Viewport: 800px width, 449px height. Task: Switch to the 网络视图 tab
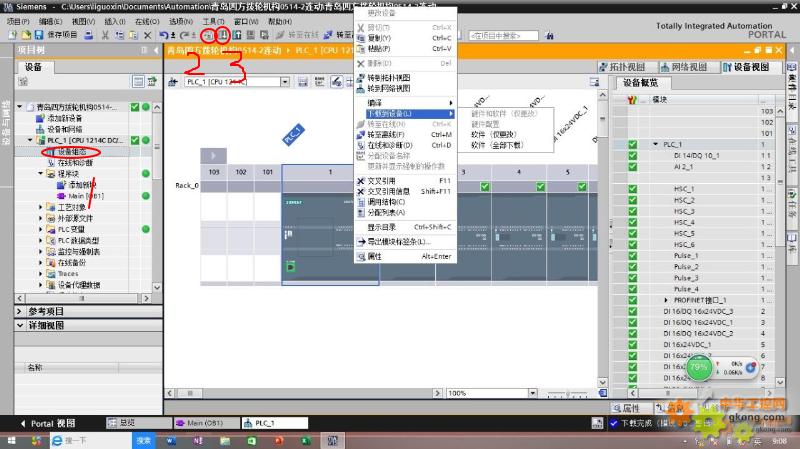click(x=683, y=67)
